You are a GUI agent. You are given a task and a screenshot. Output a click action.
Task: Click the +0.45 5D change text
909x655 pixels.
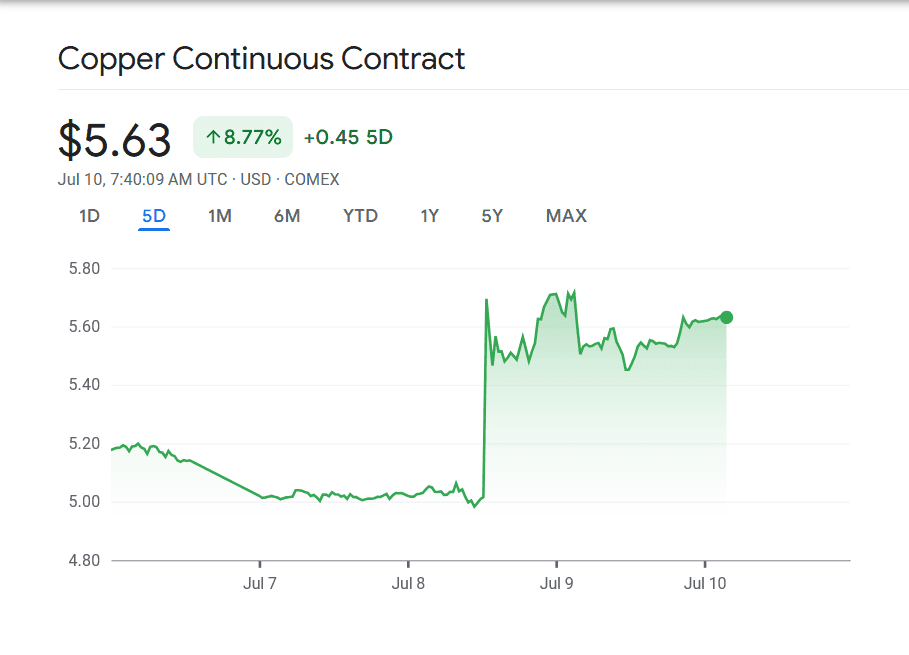348,137
